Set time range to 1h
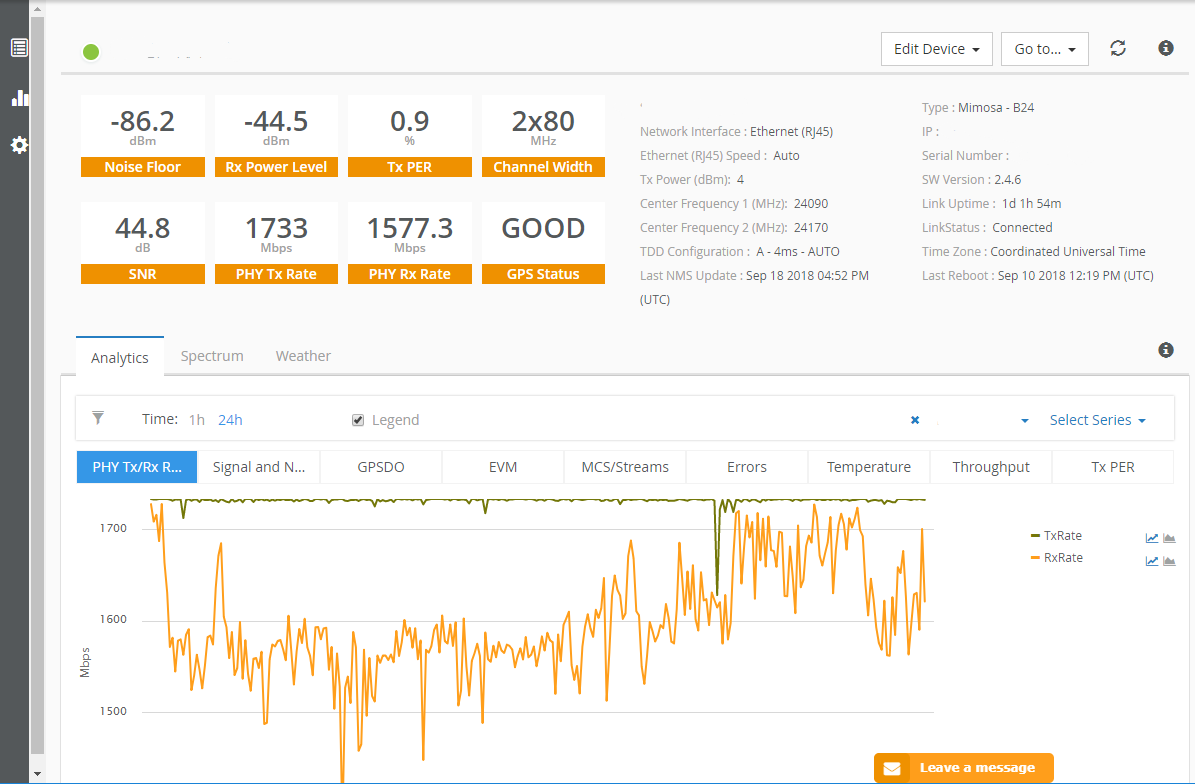The image size is (1195, 784). pos(197,420)
